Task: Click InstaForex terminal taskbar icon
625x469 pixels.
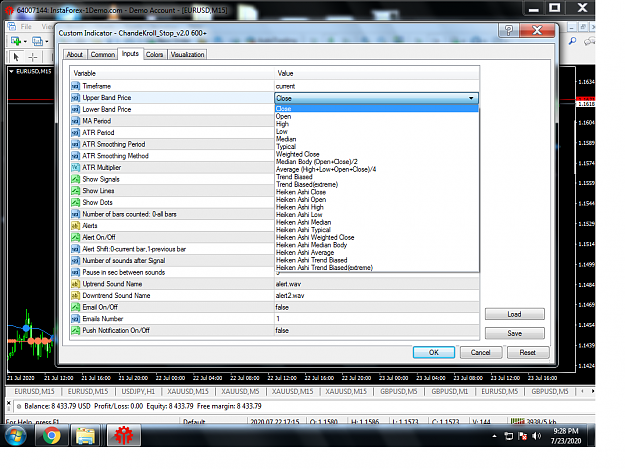Action: (124, 435)
